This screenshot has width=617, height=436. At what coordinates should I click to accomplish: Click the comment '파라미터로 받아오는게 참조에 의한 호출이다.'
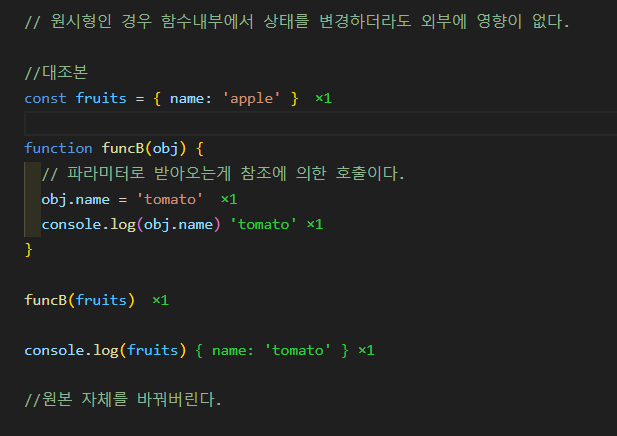[x=223, y=174]
